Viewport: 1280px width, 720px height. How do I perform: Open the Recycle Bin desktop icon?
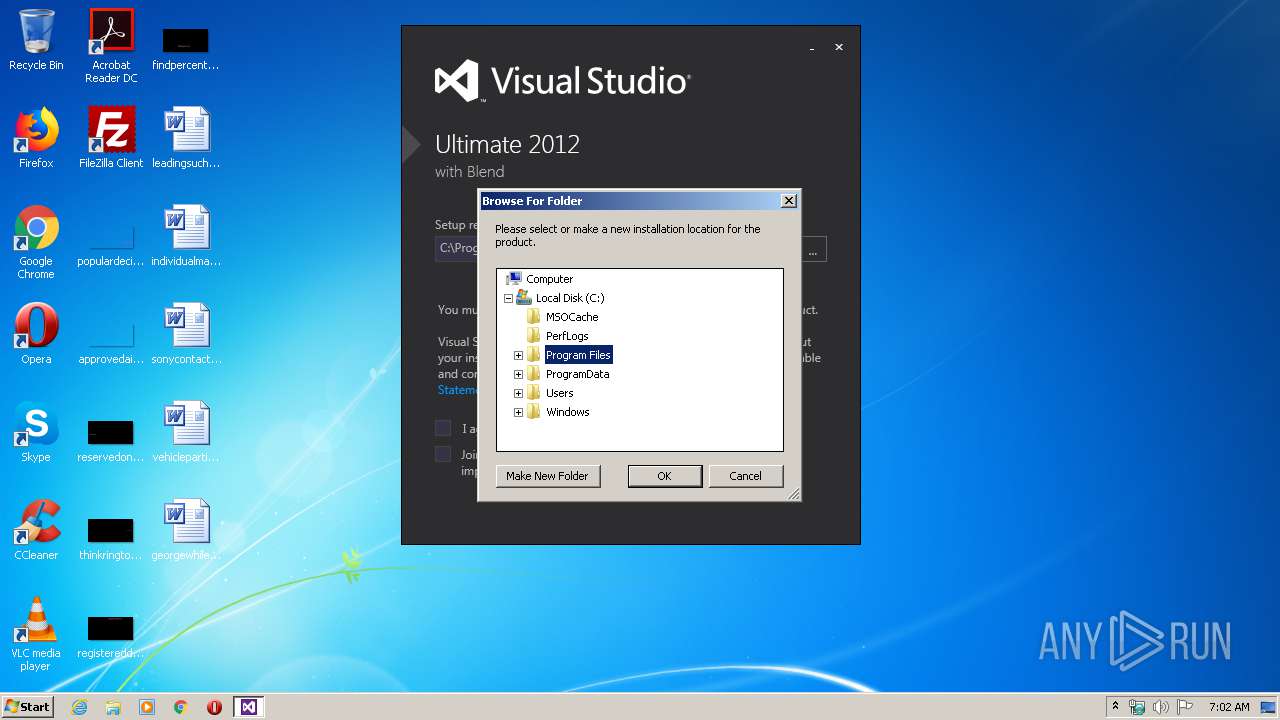pos(36,40)
